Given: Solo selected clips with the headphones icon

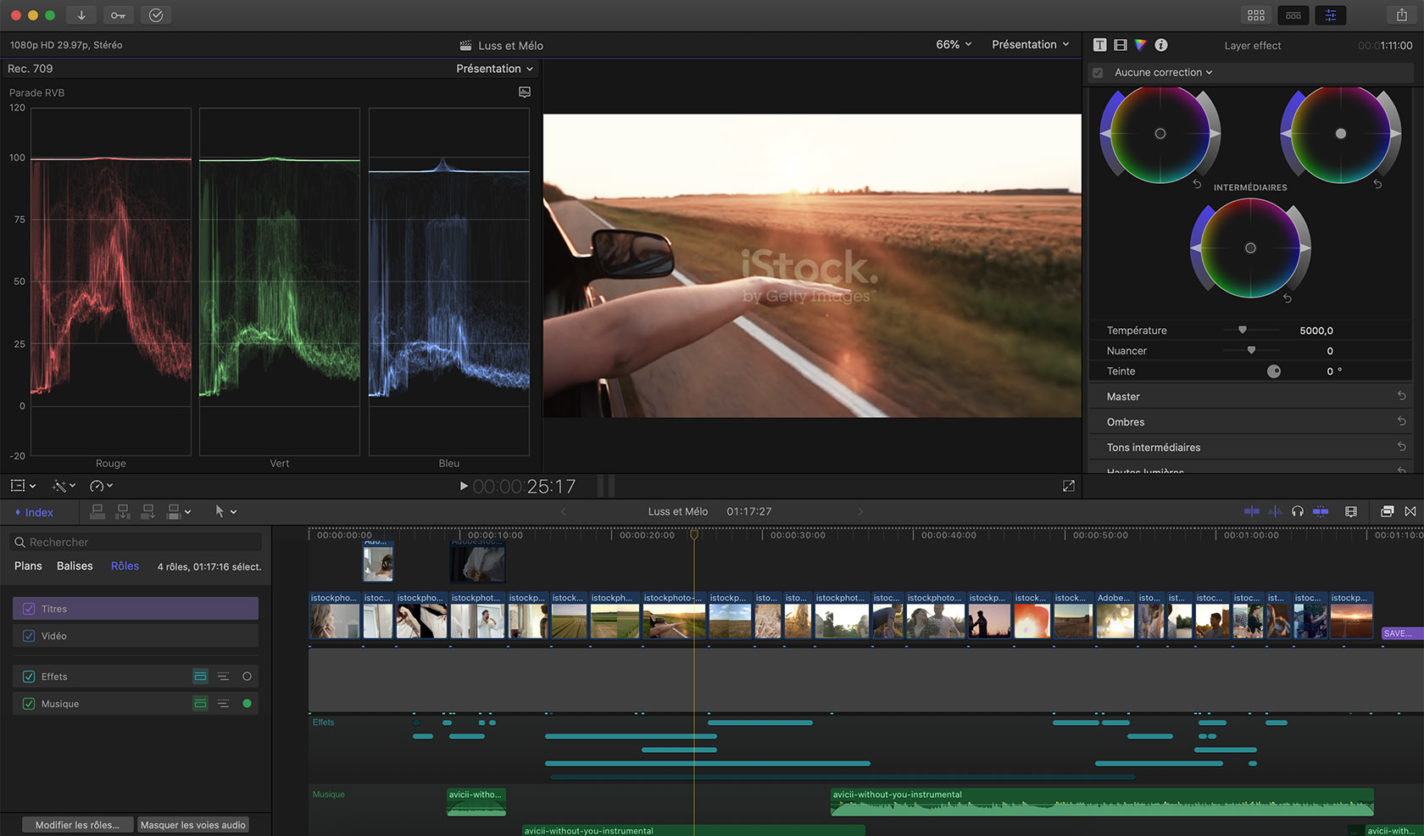Looking at the screenshot, I should point(1297,511).
